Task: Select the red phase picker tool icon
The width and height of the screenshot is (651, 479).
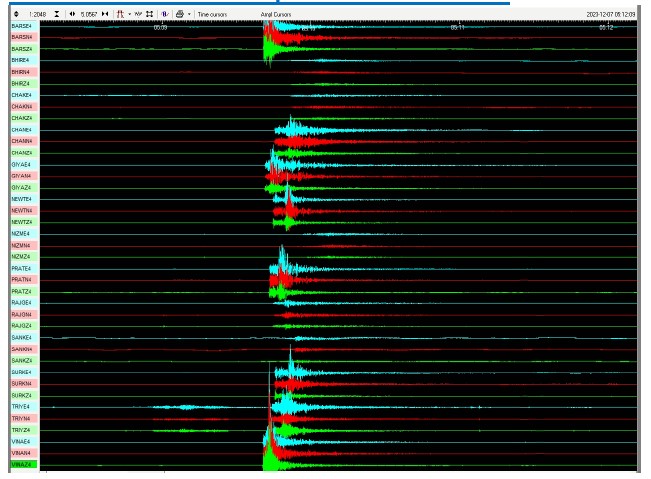Action: click(120, 15)
